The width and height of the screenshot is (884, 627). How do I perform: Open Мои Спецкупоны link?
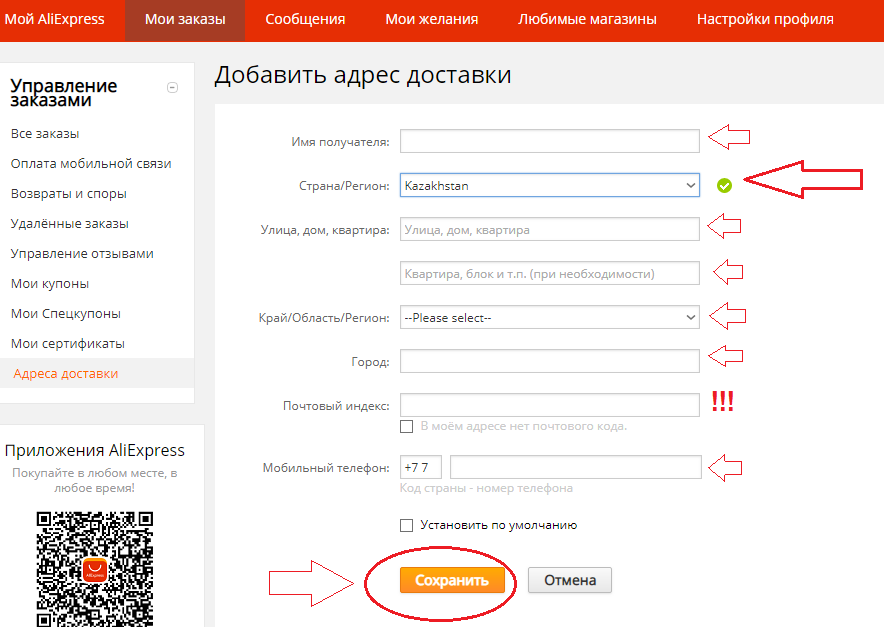pos(65,314)
